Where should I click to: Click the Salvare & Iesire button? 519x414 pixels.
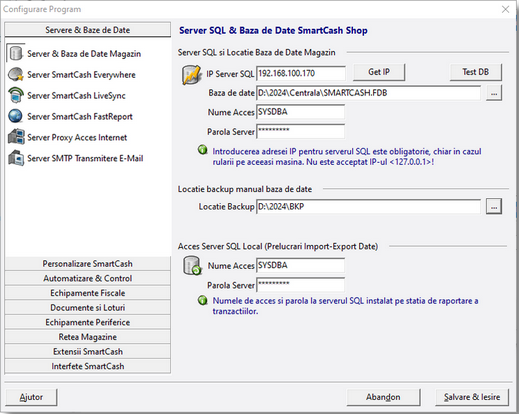click(472, 397)
